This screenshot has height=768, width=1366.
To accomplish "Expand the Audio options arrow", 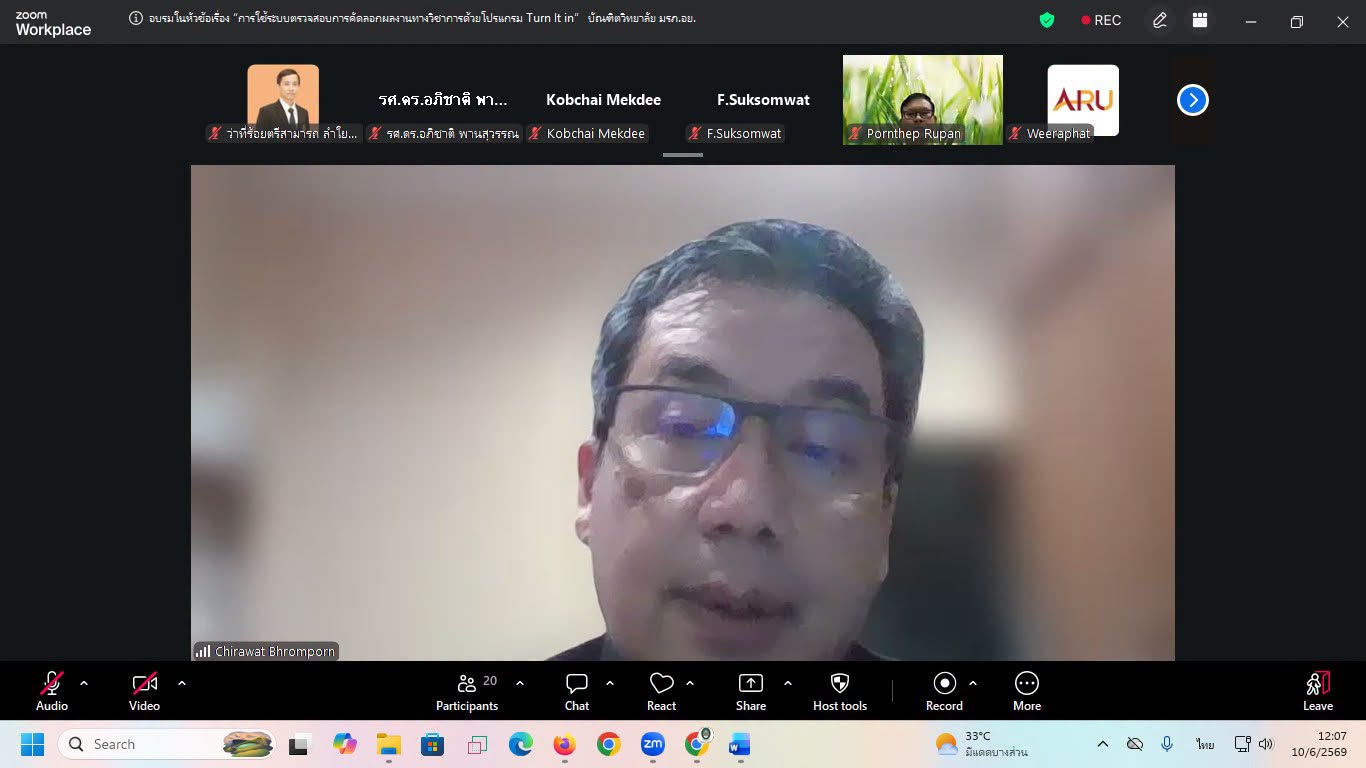I will click(x=84, y=683).
